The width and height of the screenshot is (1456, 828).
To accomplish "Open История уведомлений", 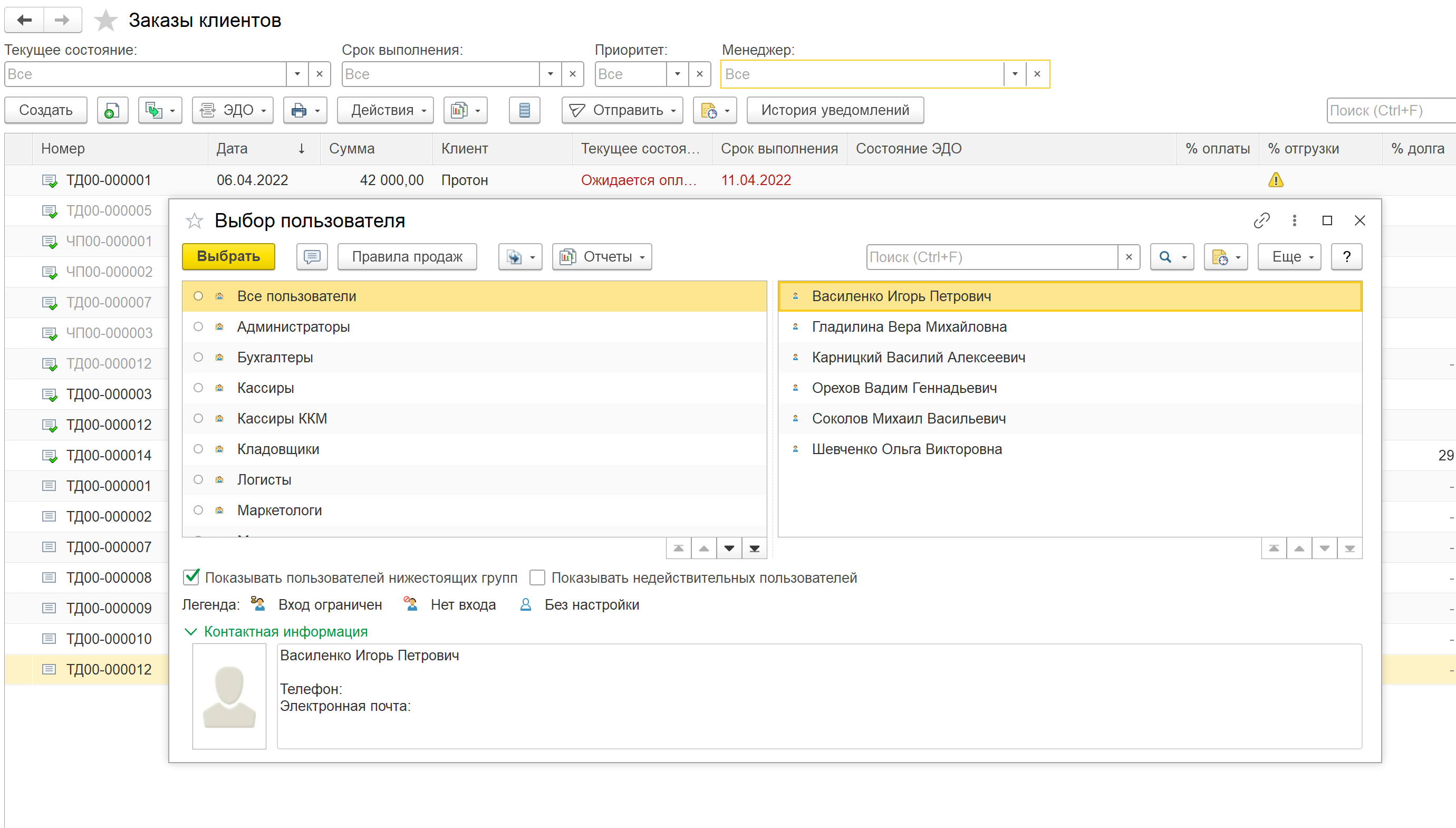I will [x=835, y=110].
